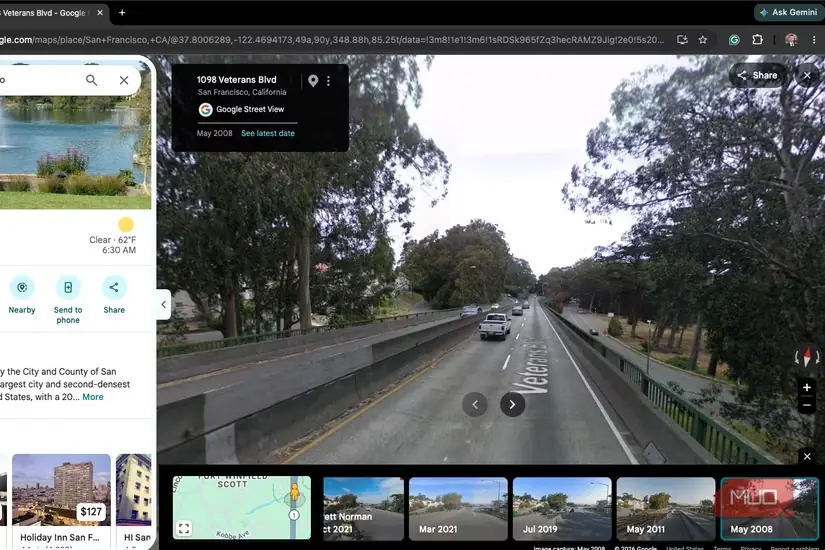Screen dimensions: 825x550
Task: Open the lake photo of San Francisco
Action: pos(75,153)
